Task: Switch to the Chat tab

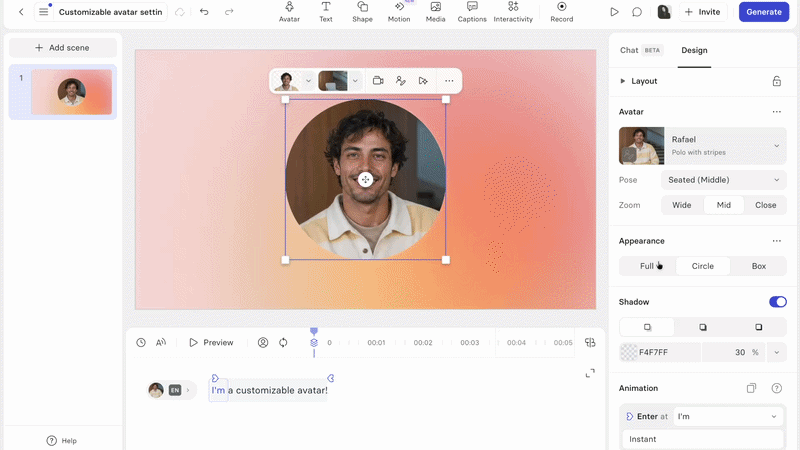Action: coord(629,50)
